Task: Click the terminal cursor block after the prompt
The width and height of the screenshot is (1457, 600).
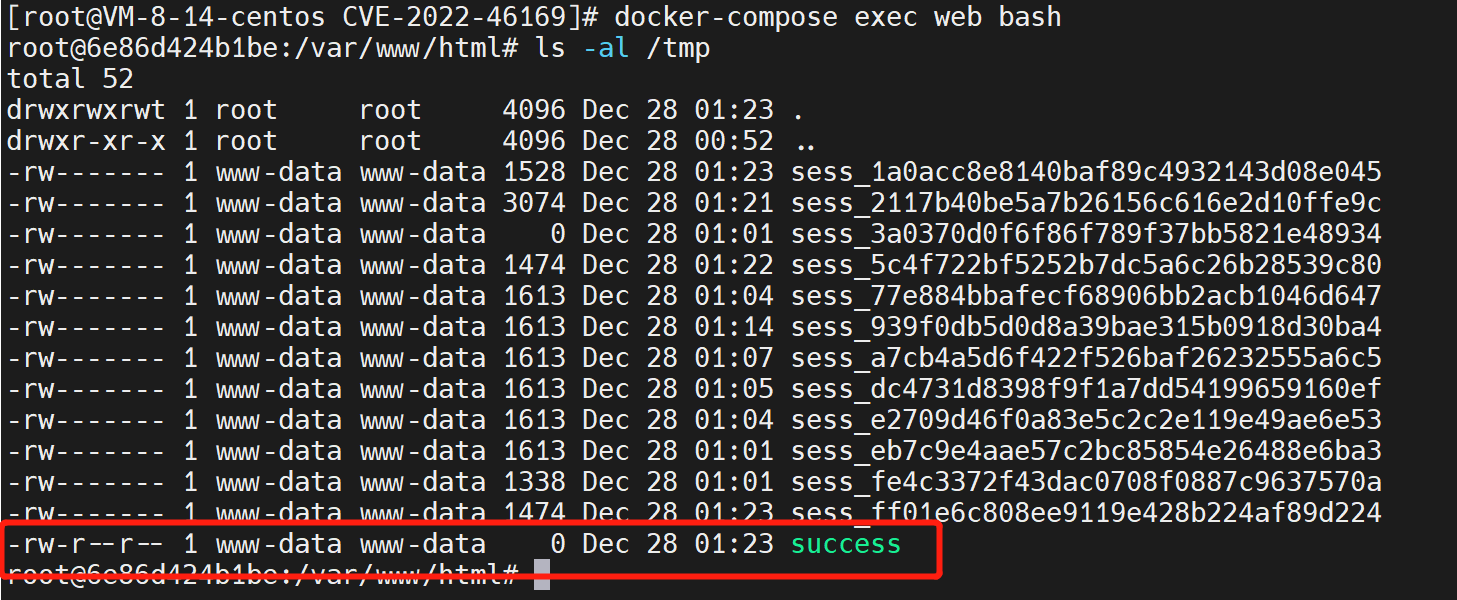Action: tap(541, 575)
